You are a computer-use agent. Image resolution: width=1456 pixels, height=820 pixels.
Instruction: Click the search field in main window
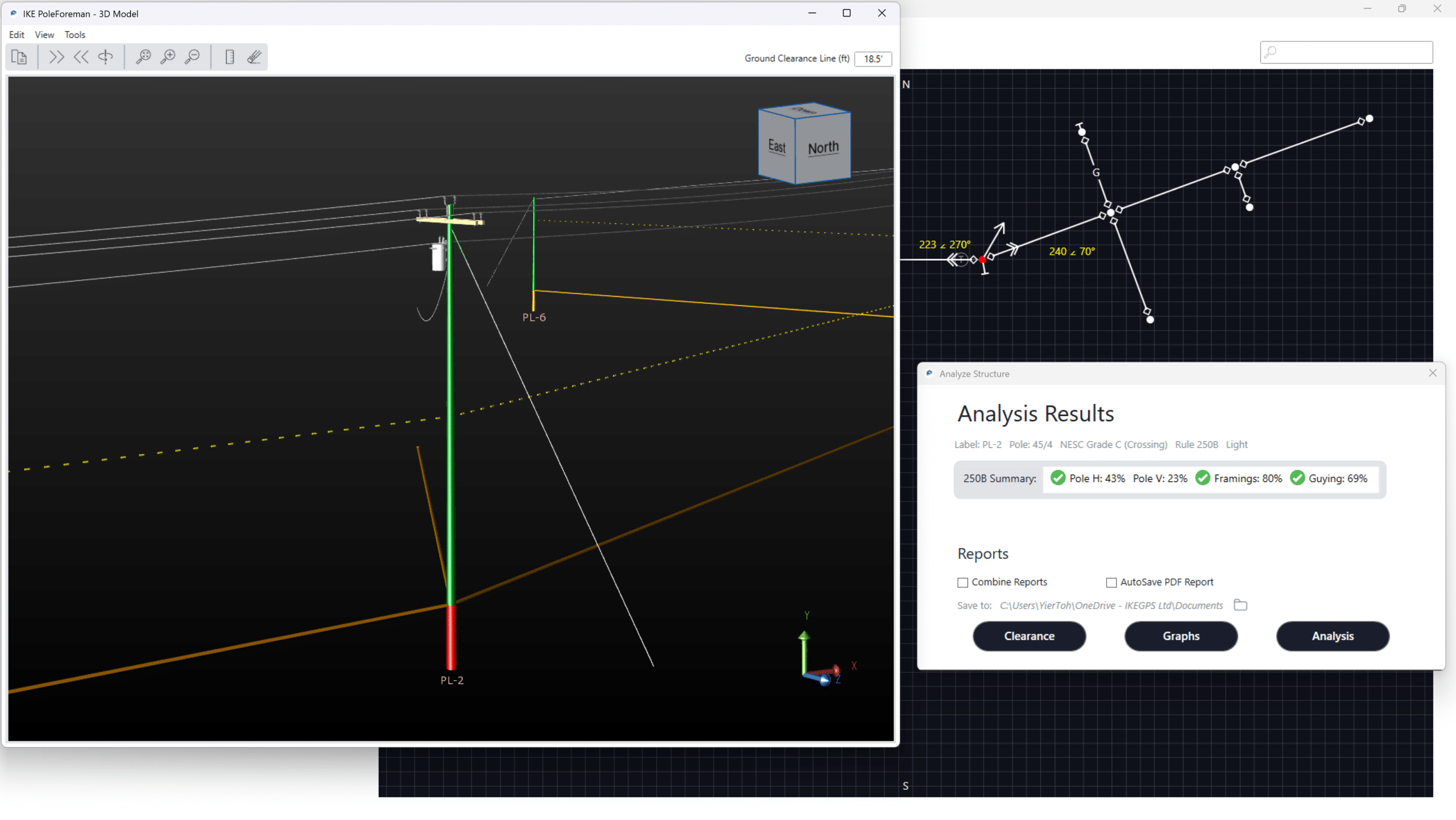tap(1346, 52)
